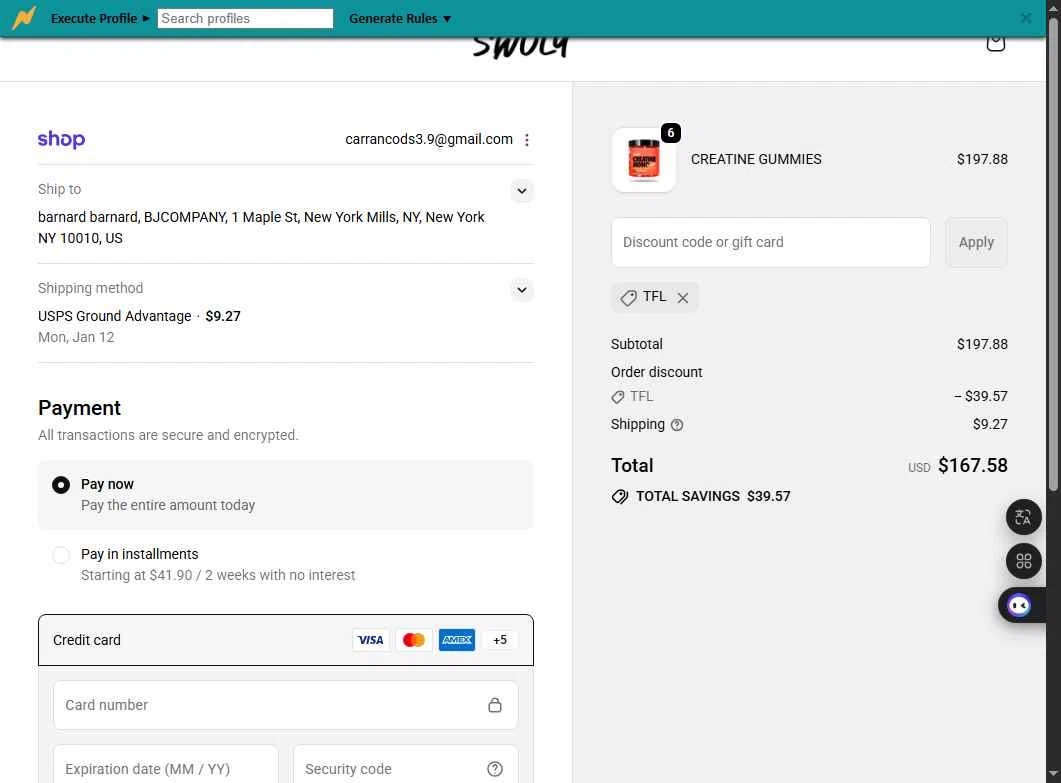Click the CREATINE GUMMIES product name

coord(756,160)
